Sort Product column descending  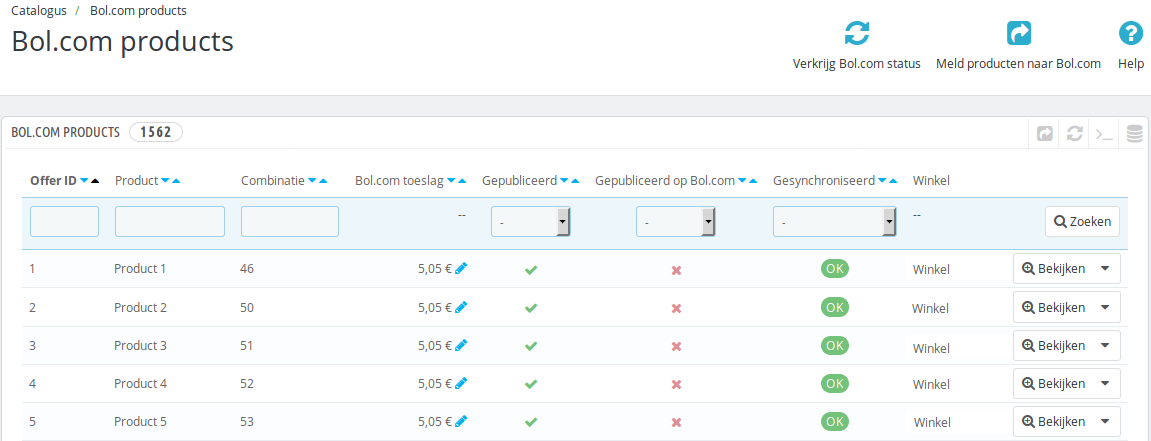tap(165, 181)
